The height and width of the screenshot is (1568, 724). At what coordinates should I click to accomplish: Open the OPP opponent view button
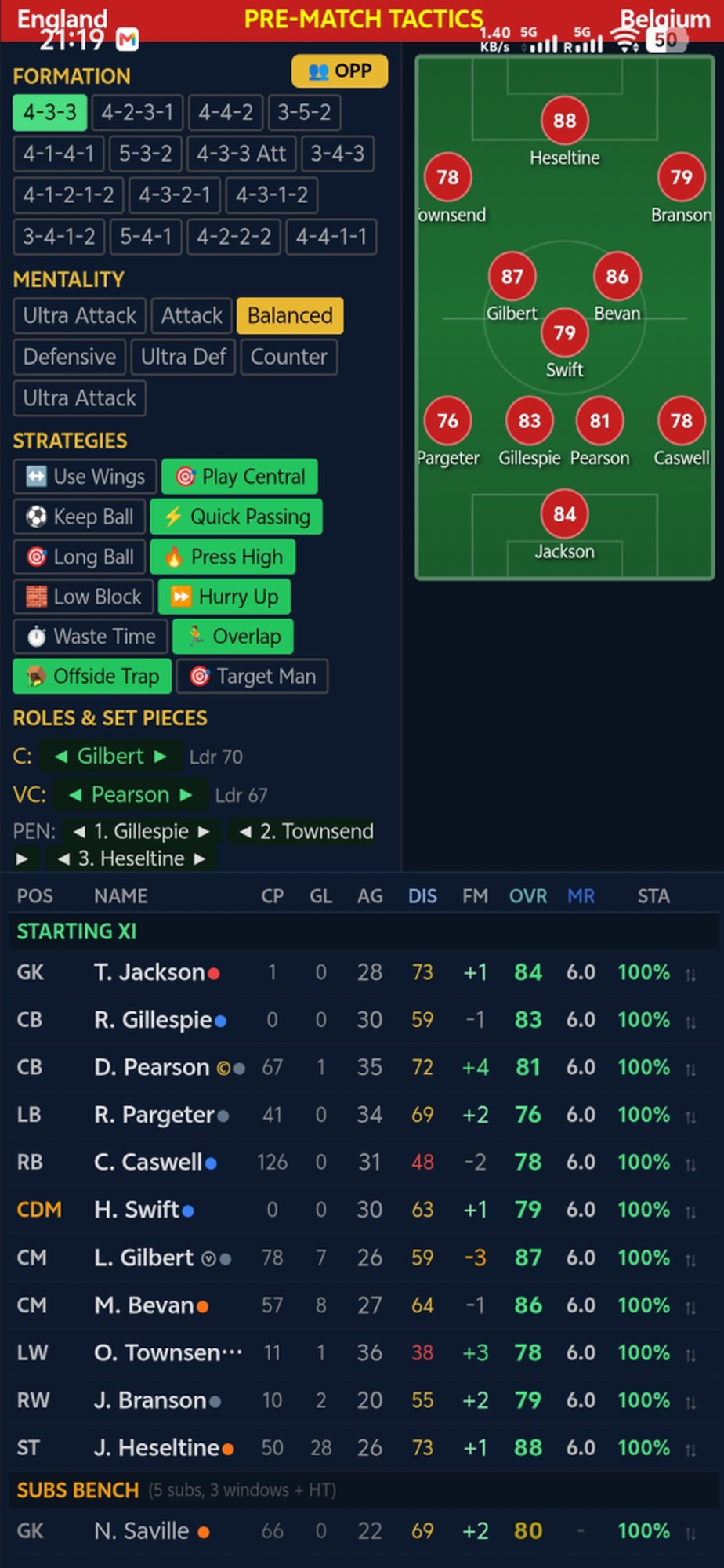[x=339, y=71]
